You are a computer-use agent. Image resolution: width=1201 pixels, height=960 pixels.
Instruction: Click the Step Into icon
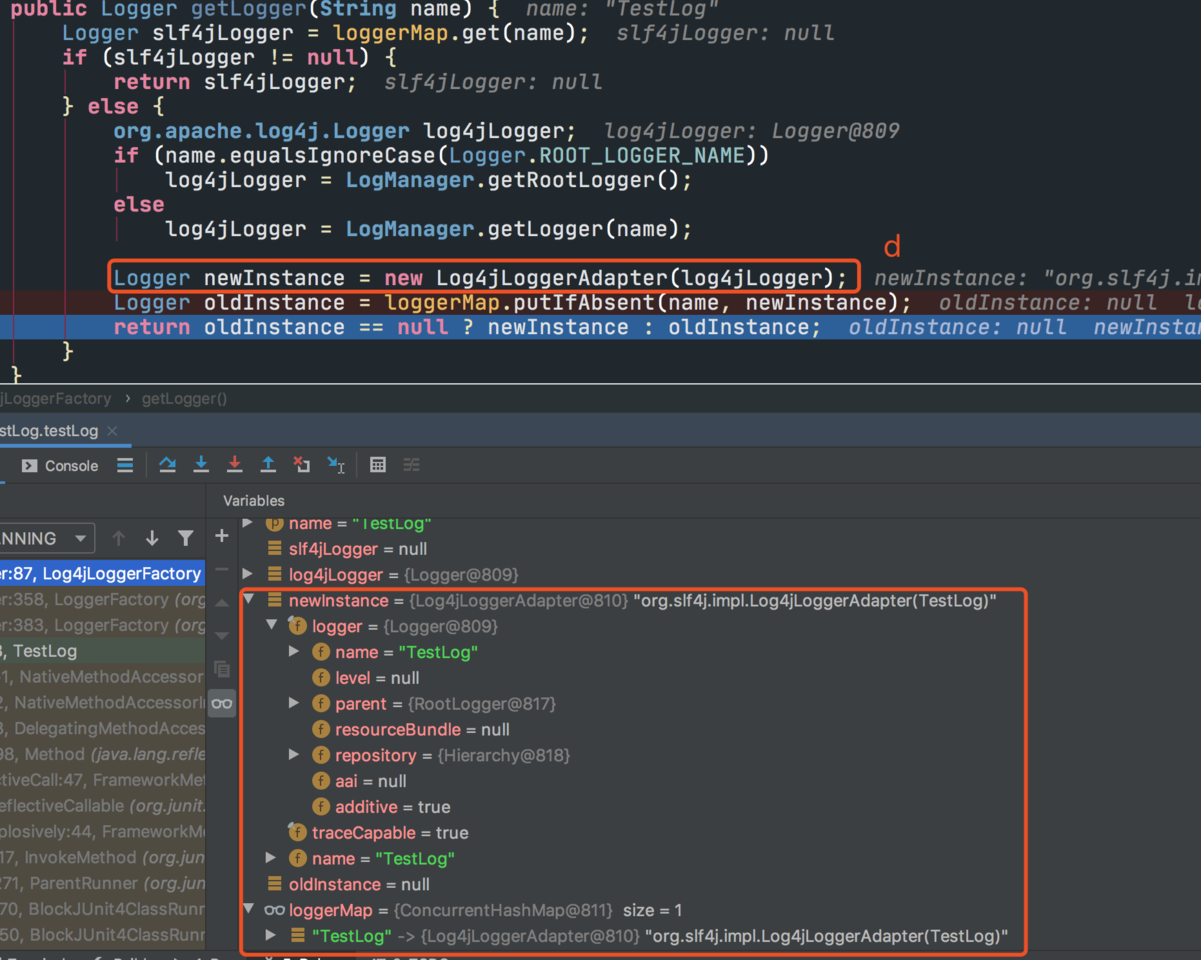click(x=201, y=465)
